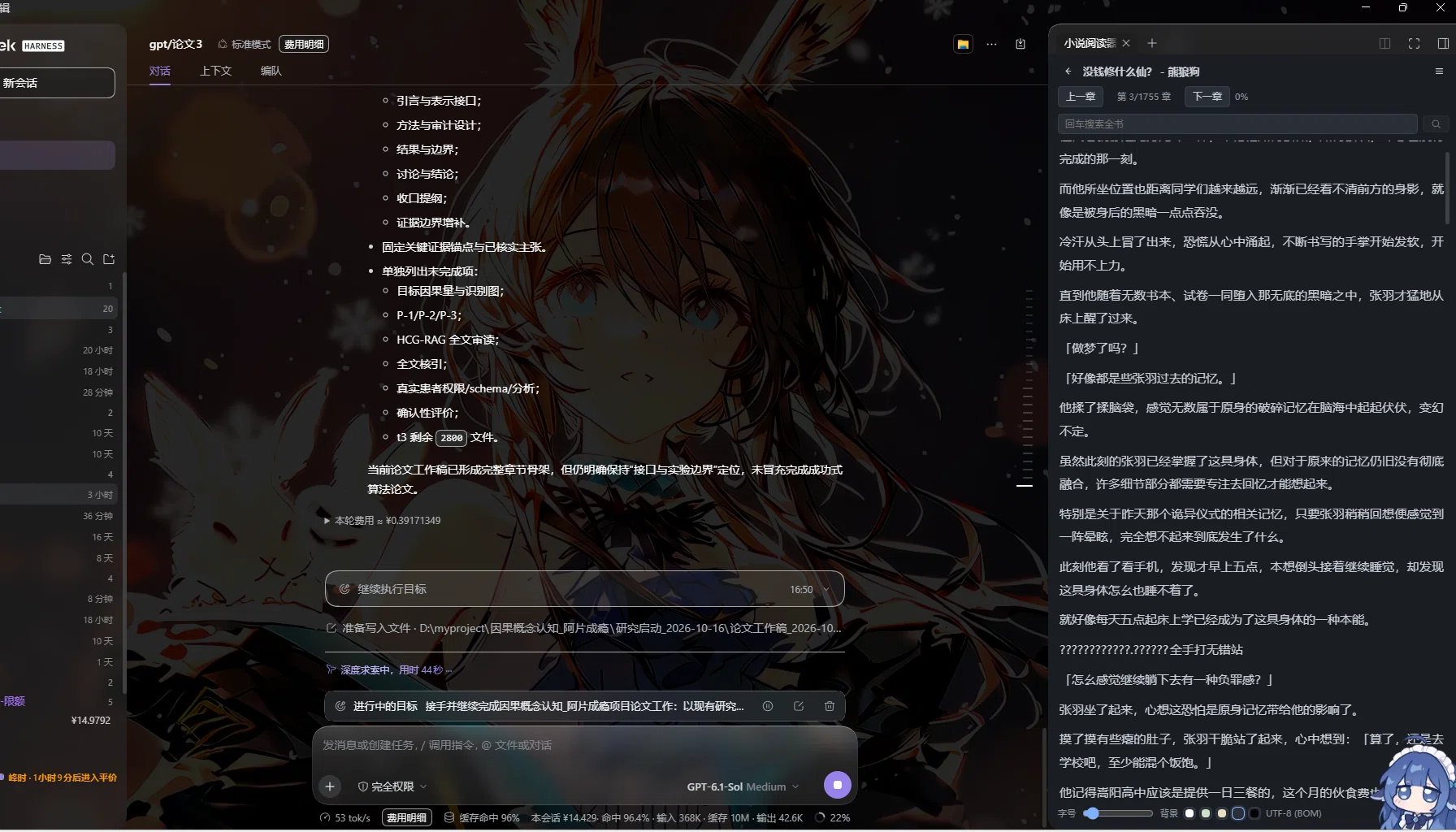Viewport: 1456px width, 832px height.
Task: Enter fullscreen in the reader panel
Action: coord(1415,43)
